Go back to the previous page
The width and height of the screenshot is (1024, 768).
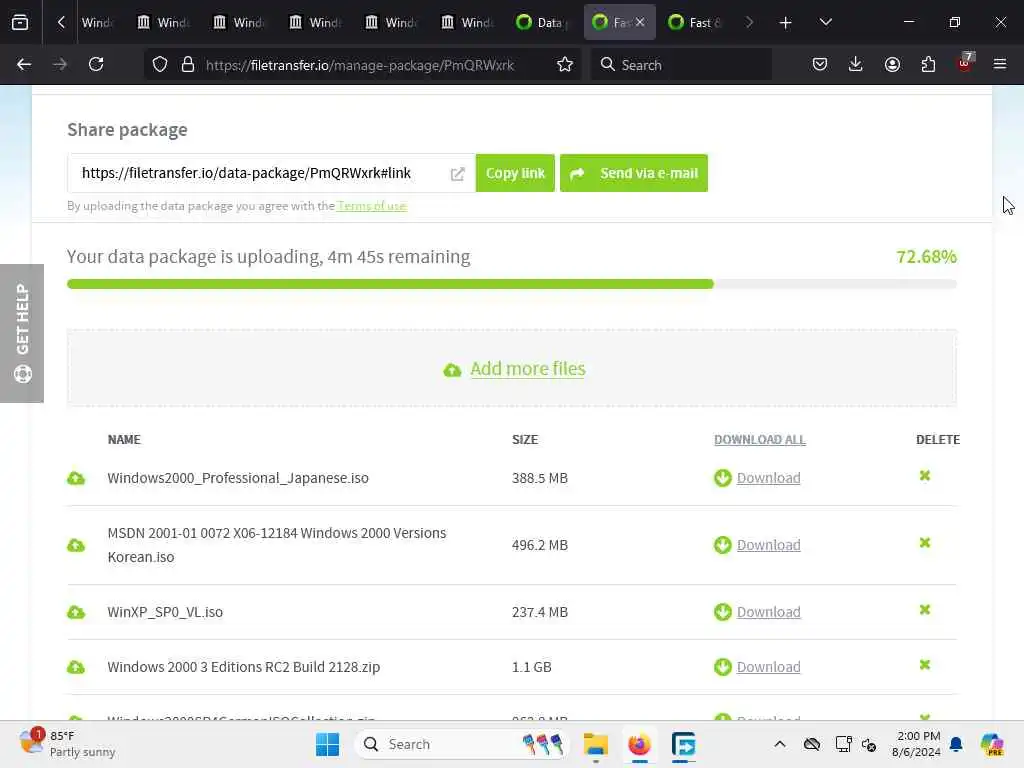tap(24, 65)
